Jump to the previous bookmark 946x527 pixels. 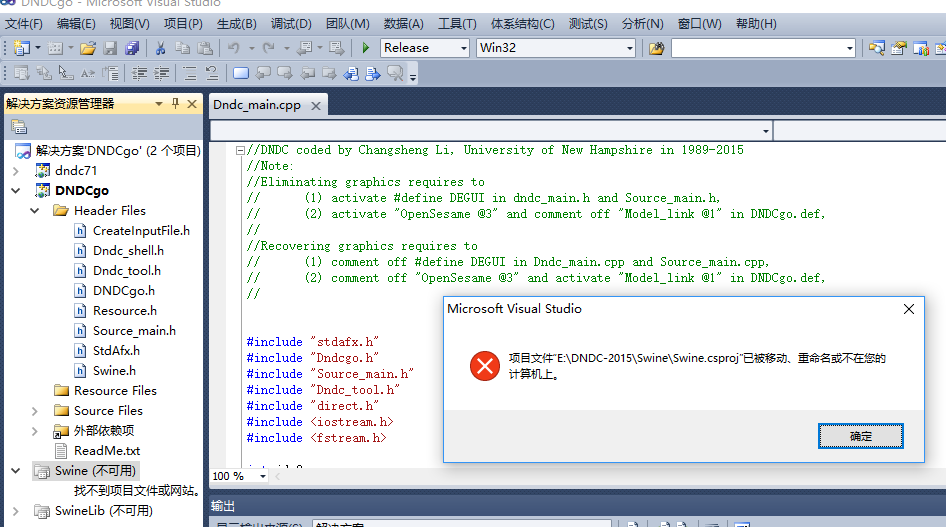(263, 74)
